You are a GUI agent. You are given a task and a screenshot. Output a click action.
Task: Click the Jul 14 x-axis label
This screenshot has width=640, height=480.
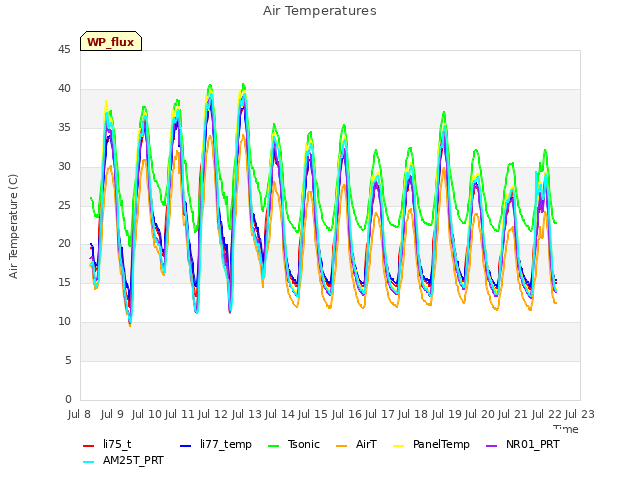point(280,415)
